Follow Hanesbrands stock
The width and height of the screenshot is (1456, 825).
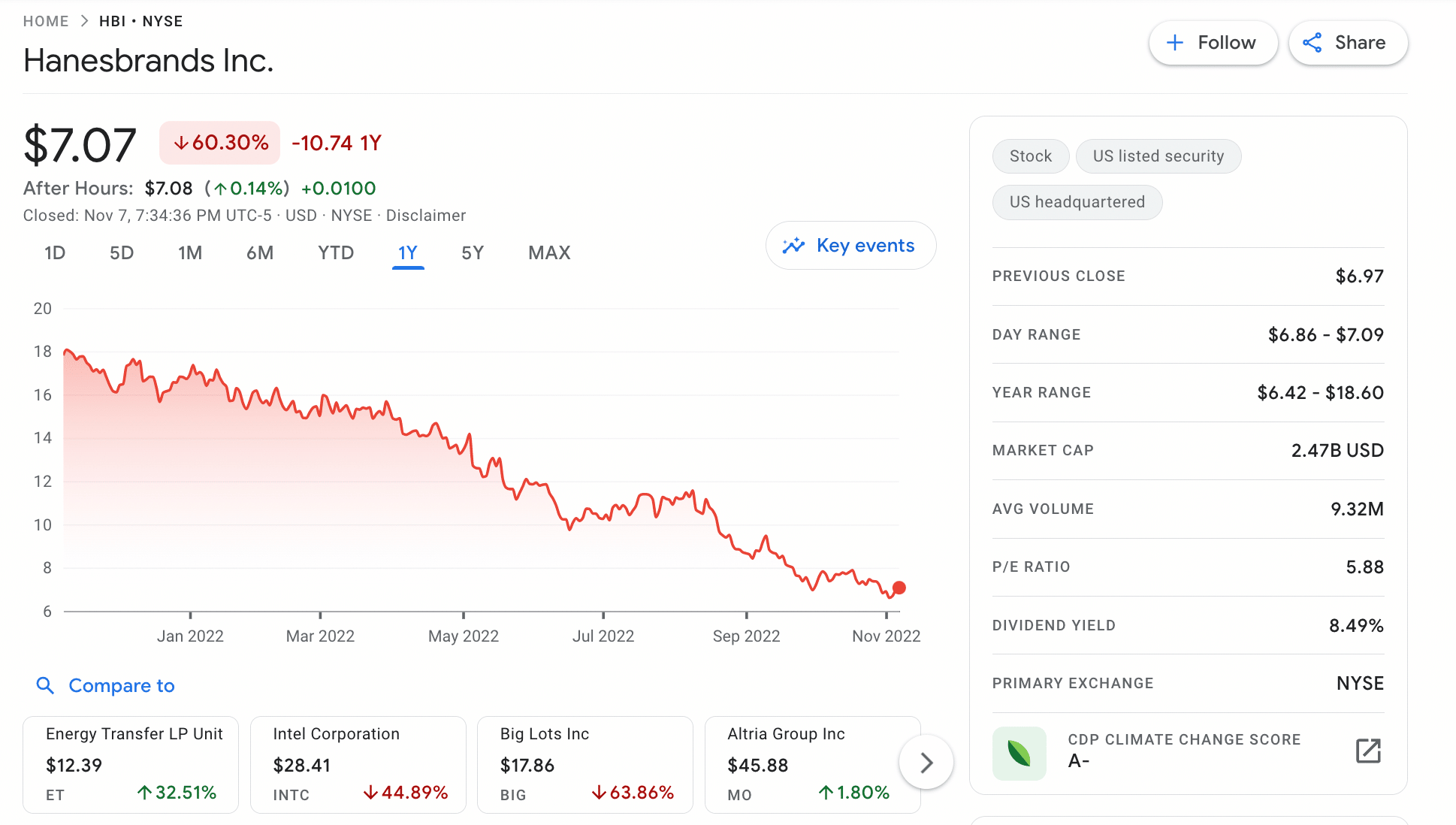click(1213, 43)
